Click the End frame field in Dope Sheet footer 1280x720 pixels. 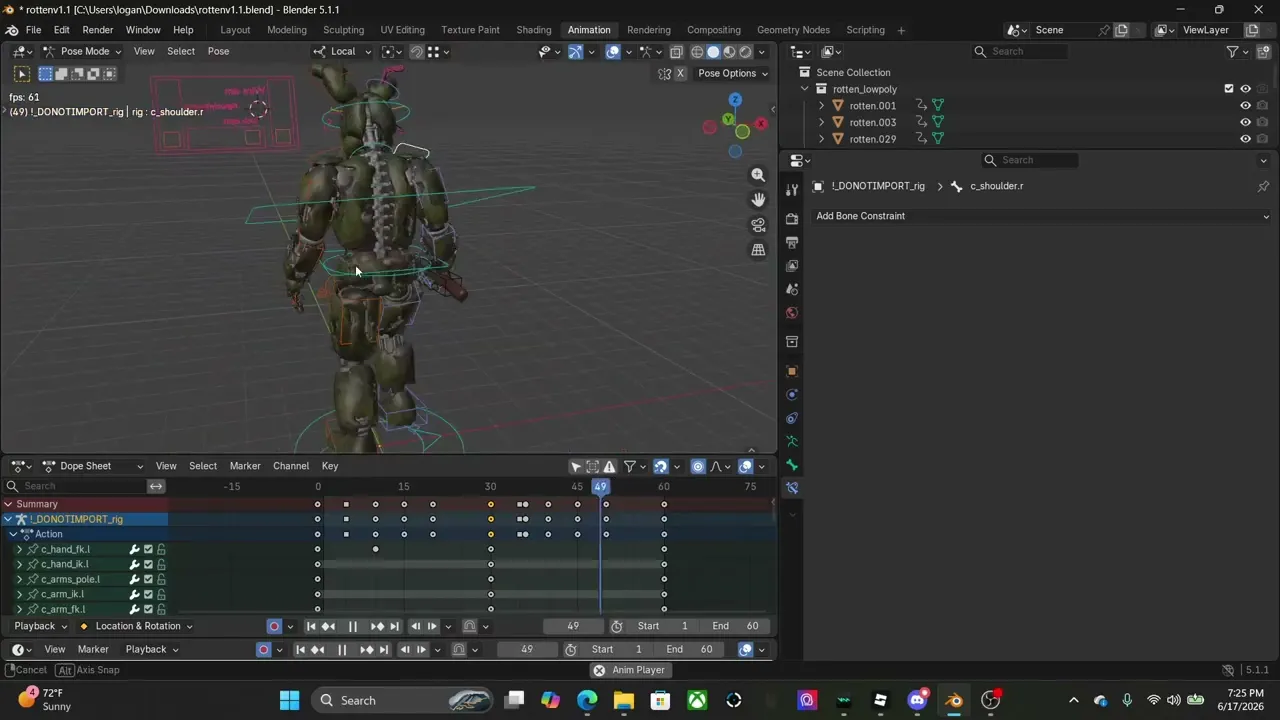736,626
